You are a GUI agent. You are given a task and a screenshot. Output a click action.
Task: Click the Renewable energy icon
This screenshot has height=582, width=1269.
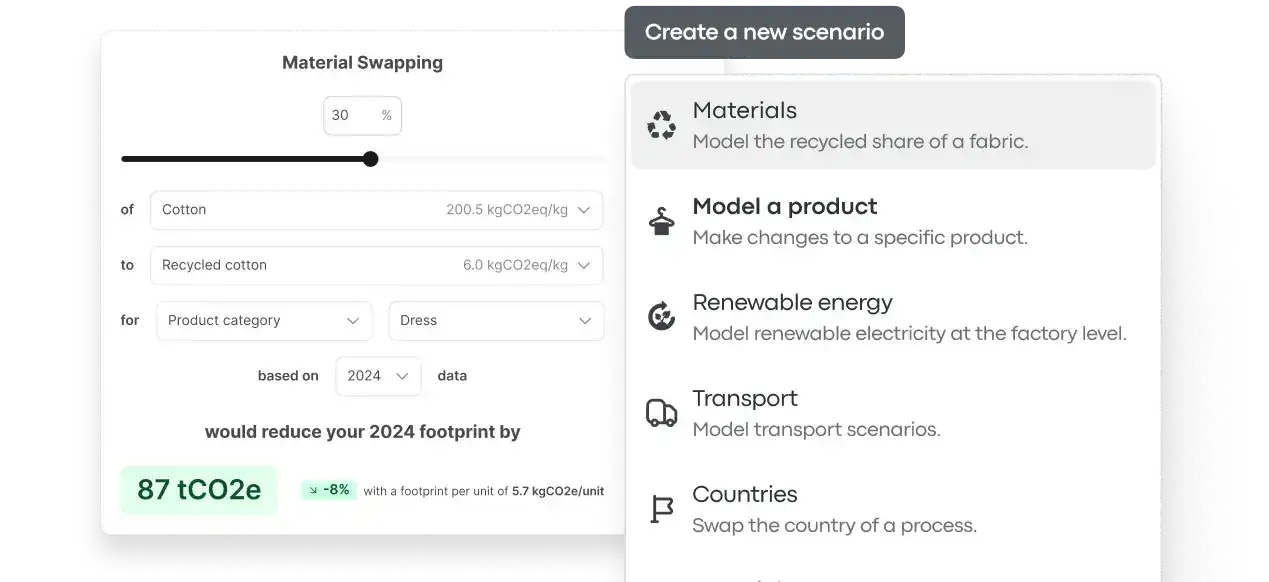(661, 317)
